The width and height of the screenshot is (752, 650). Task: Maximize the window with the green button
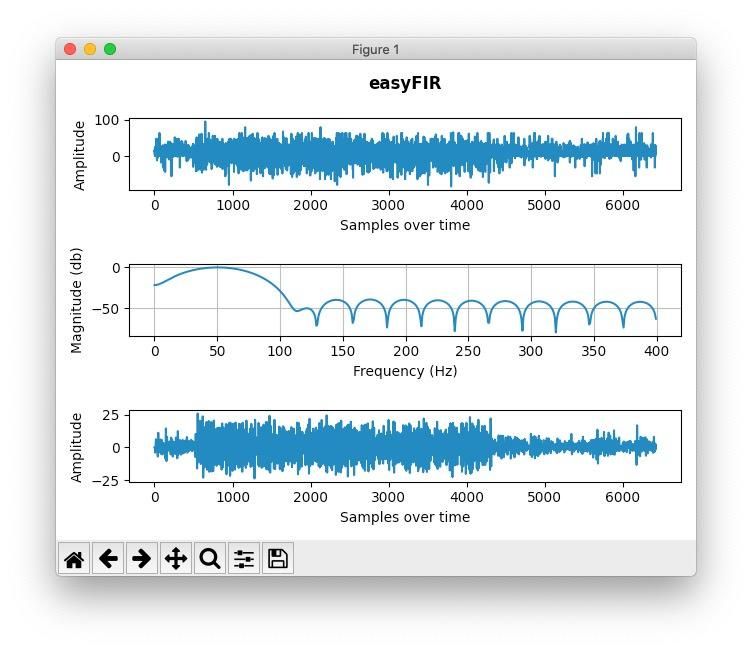pos(110,49)
